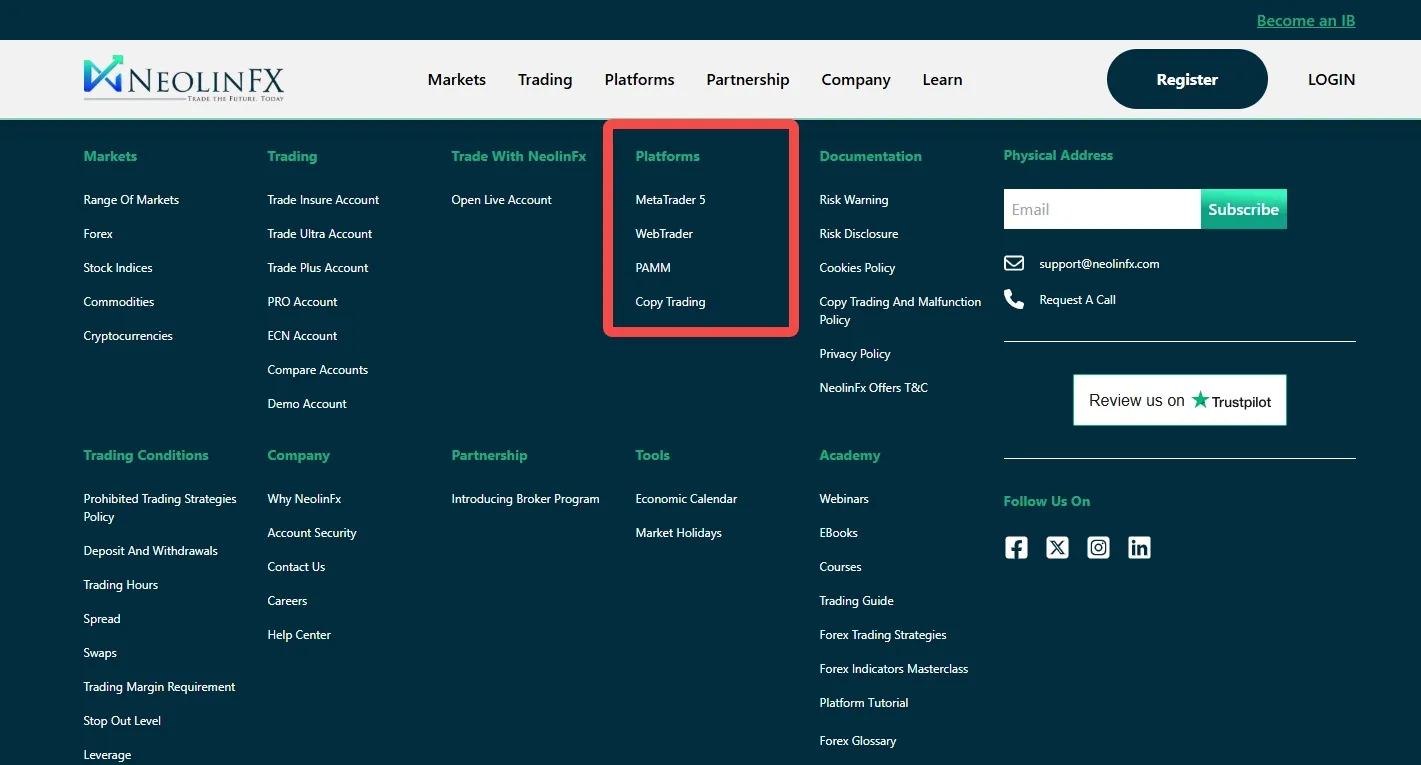Open the Spread link
Image resolution: width=1421 pixels, height=765 pixels.
point(102,619)
